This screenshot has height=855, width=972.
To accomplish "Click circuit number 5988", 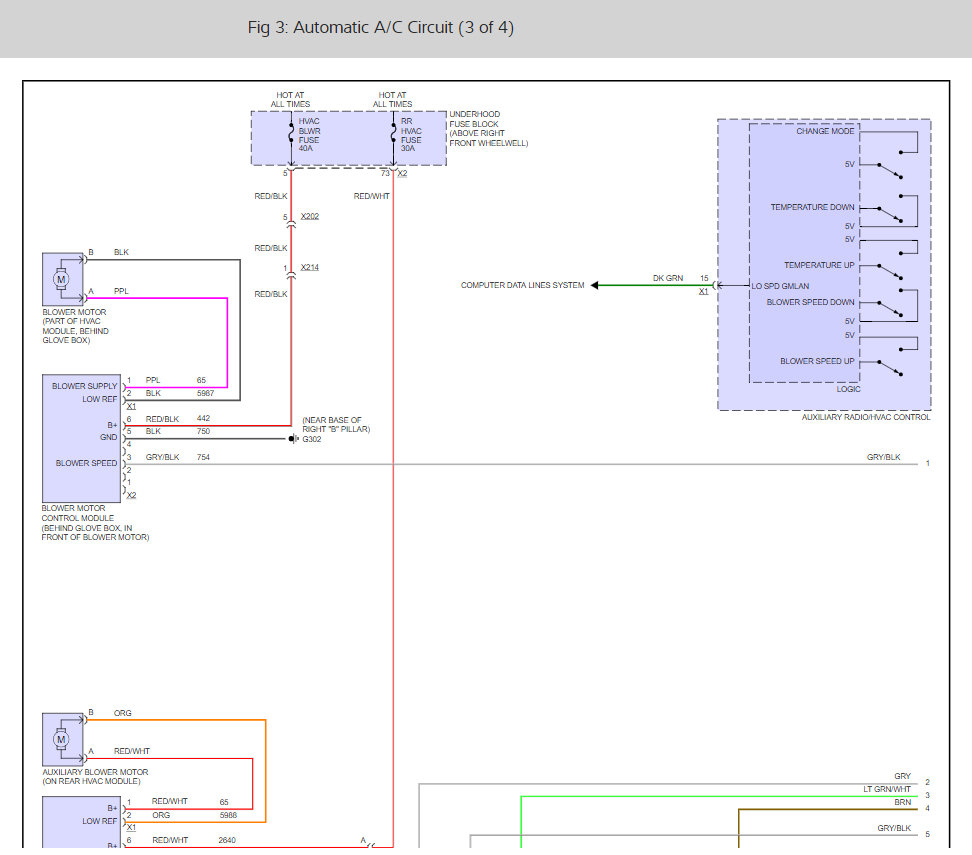I will tap(228, 815).
